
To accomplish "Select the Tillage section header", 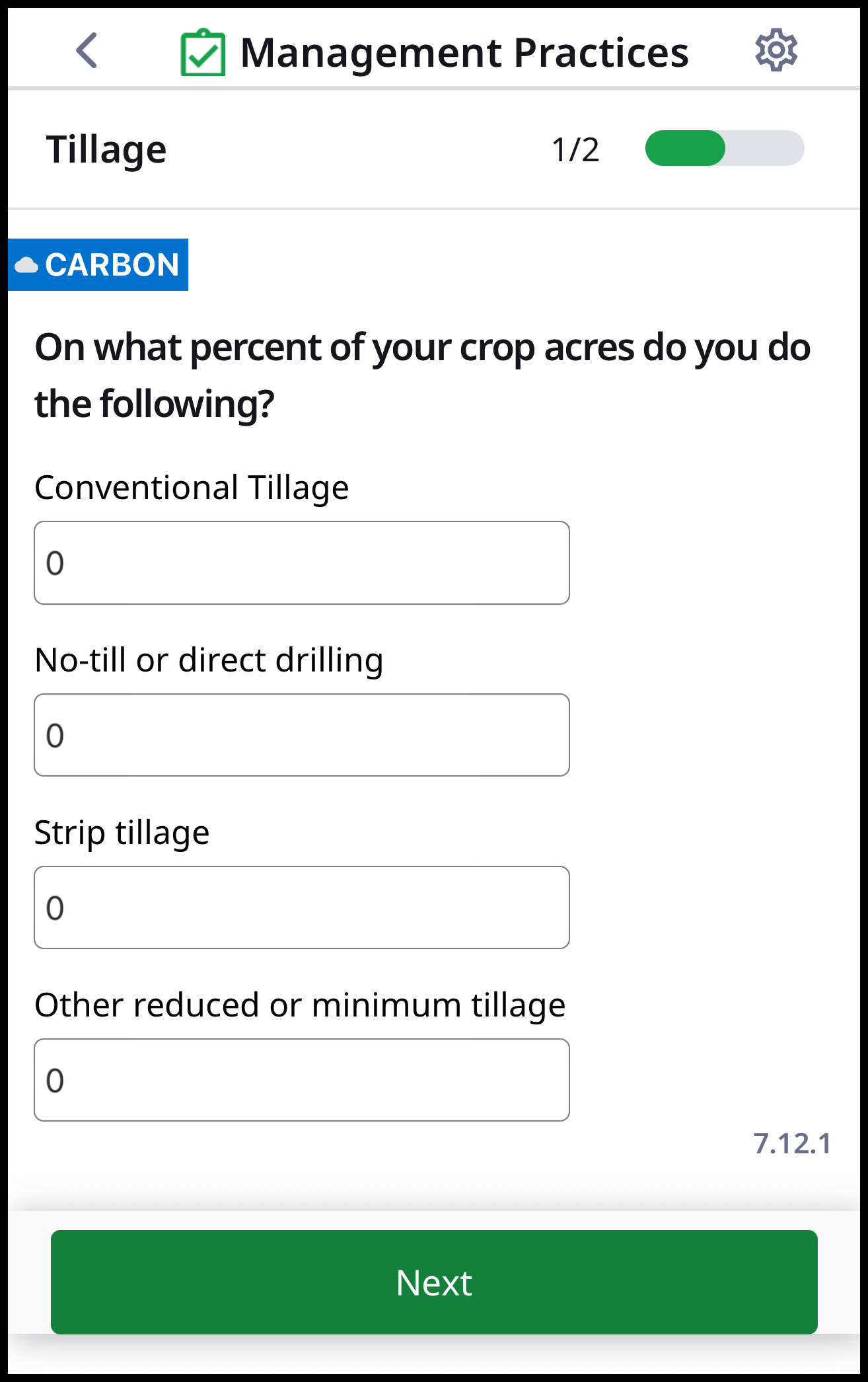I will coord(107,149).
